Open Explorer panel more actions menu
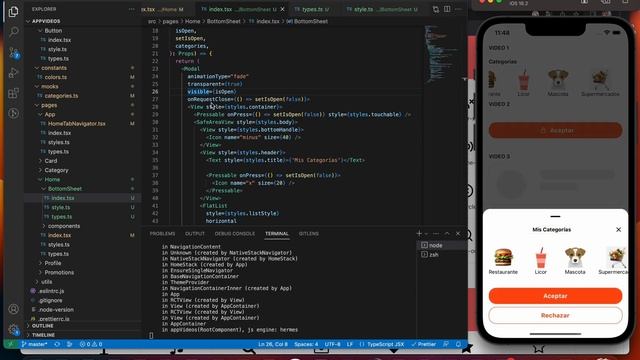Screen dimensions: 640x360 (x=131, y=9)
